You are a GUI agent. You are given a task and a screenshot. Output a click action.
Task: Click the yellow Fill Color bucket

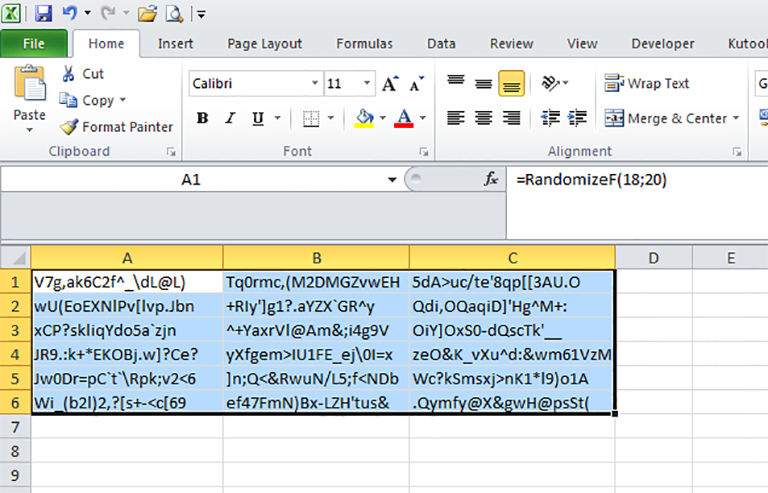[x=365, y=118]
